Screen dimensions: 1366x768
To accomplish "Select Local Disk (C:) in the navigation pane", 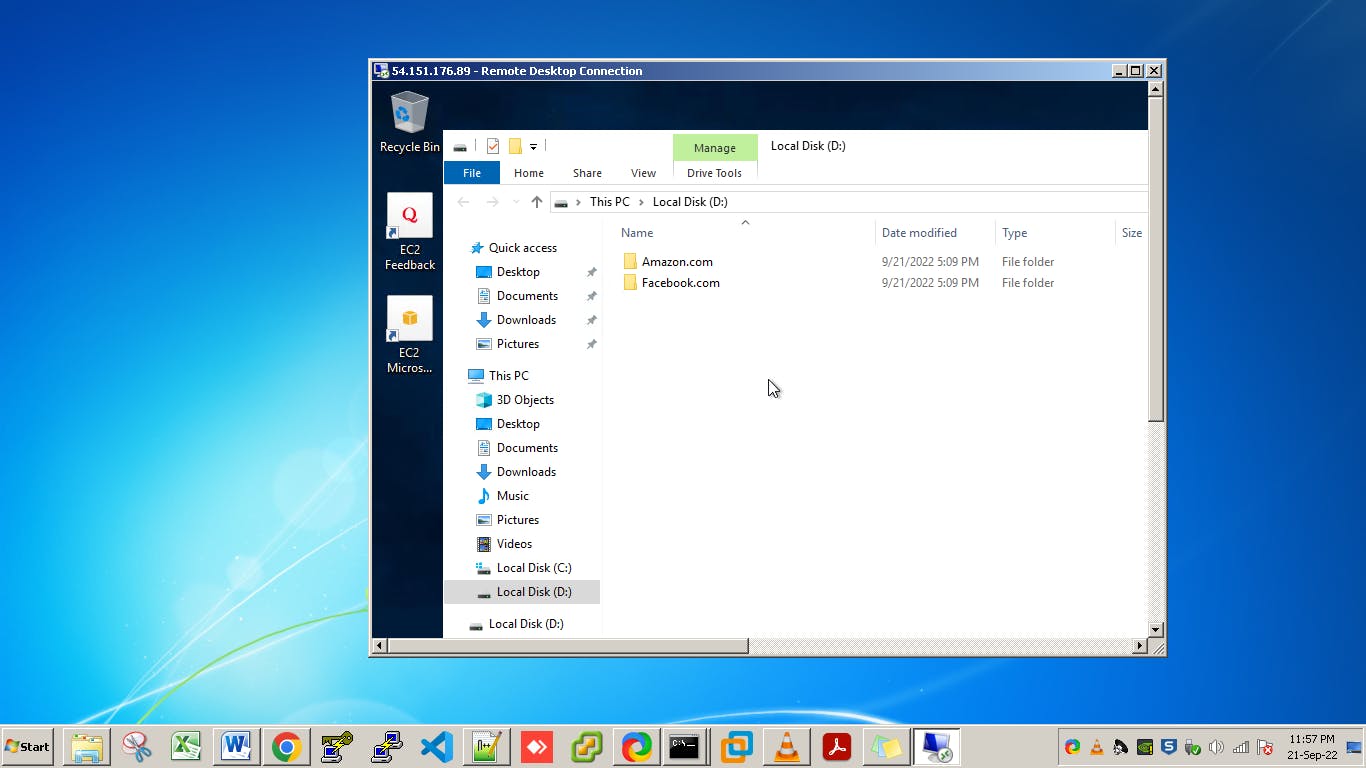I will (x=534, y=568).
